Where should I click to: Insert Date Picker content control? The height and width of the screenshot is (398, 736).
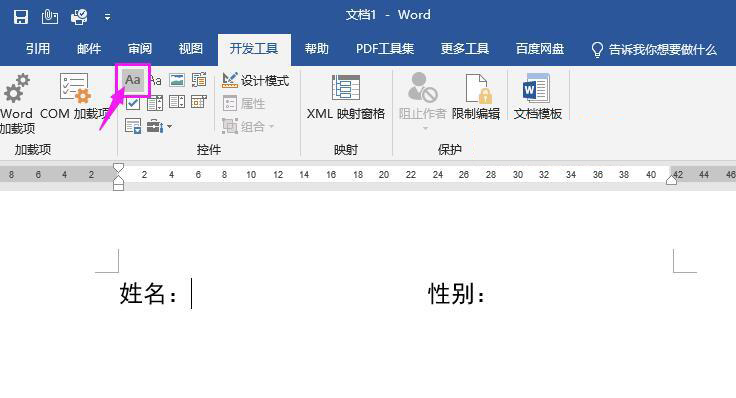point(199,102)
